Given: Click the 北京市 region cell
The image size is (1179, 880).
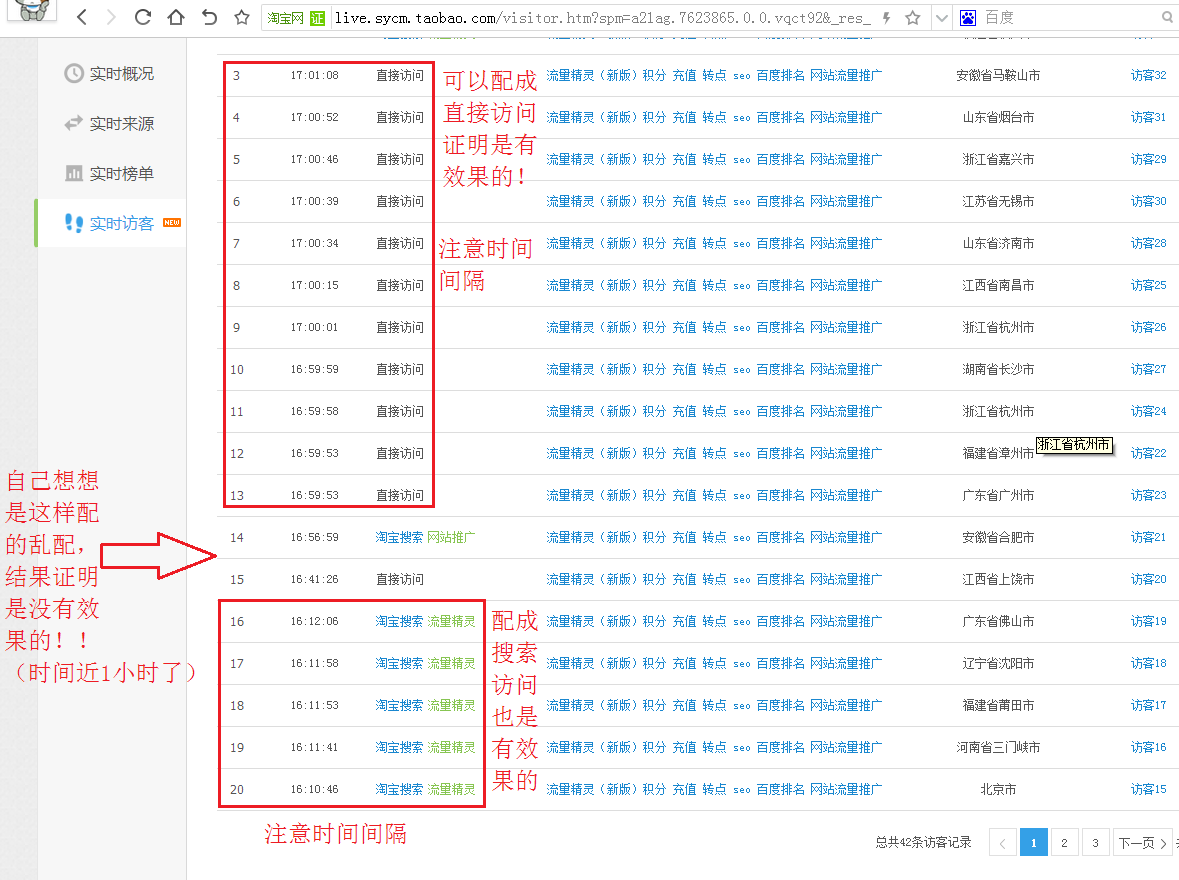Looking at the screenshot, I should [x=998, y=790].
